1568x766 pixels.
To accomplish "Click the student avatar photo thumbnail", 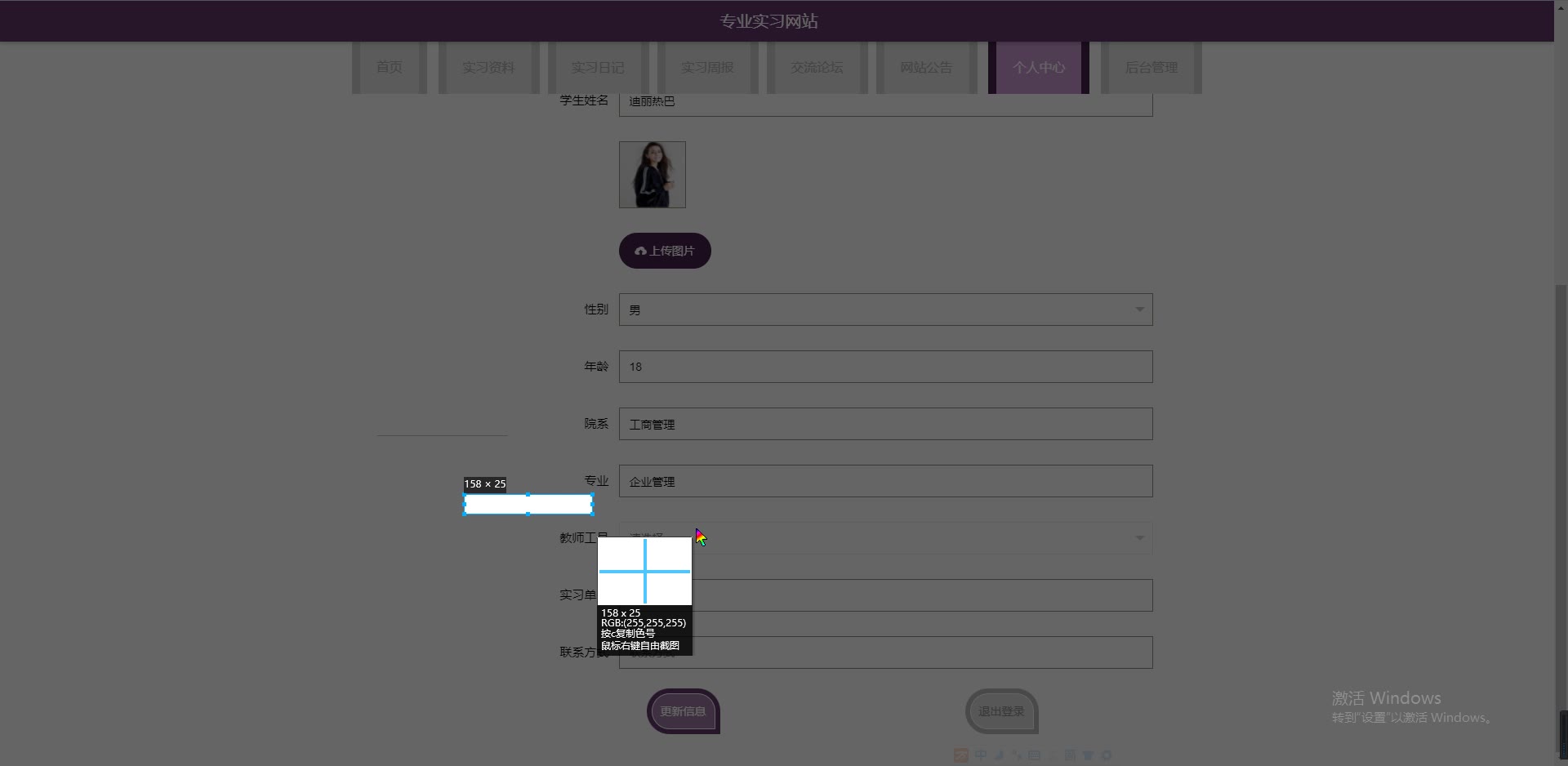I will [653, 175].
